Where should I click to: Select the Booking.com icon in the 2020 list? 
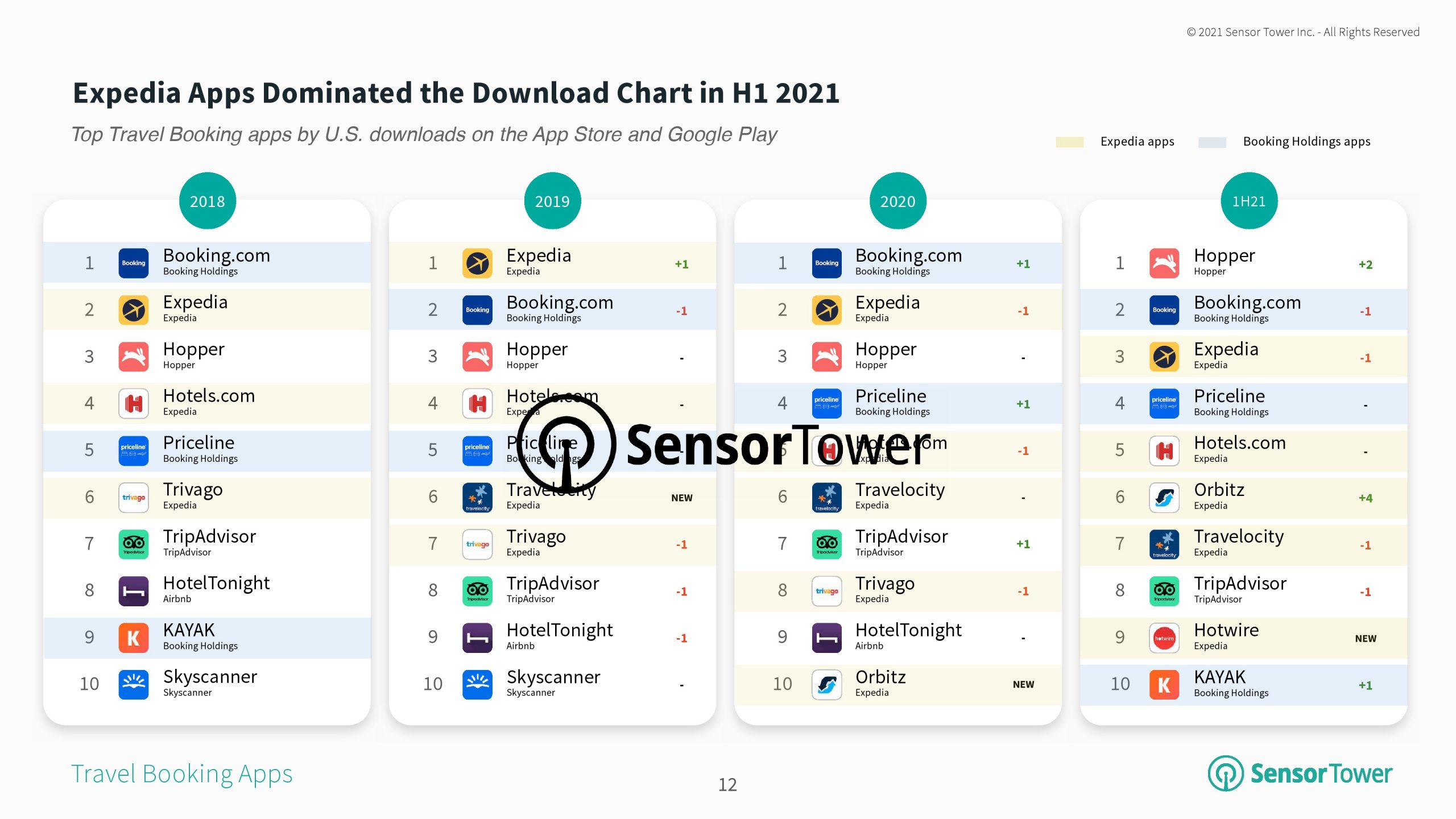click(826, 263)
